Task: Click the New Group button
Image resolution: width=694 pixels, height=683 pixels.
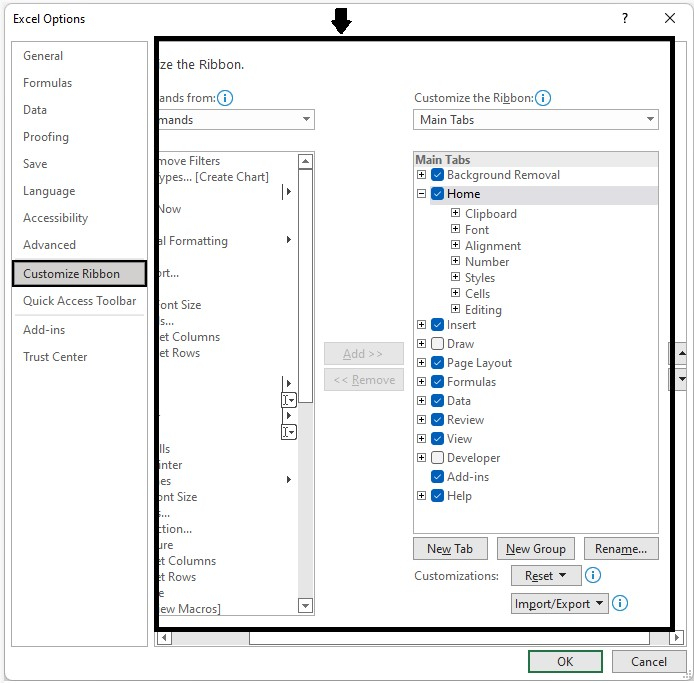Action: coord(536,549)
